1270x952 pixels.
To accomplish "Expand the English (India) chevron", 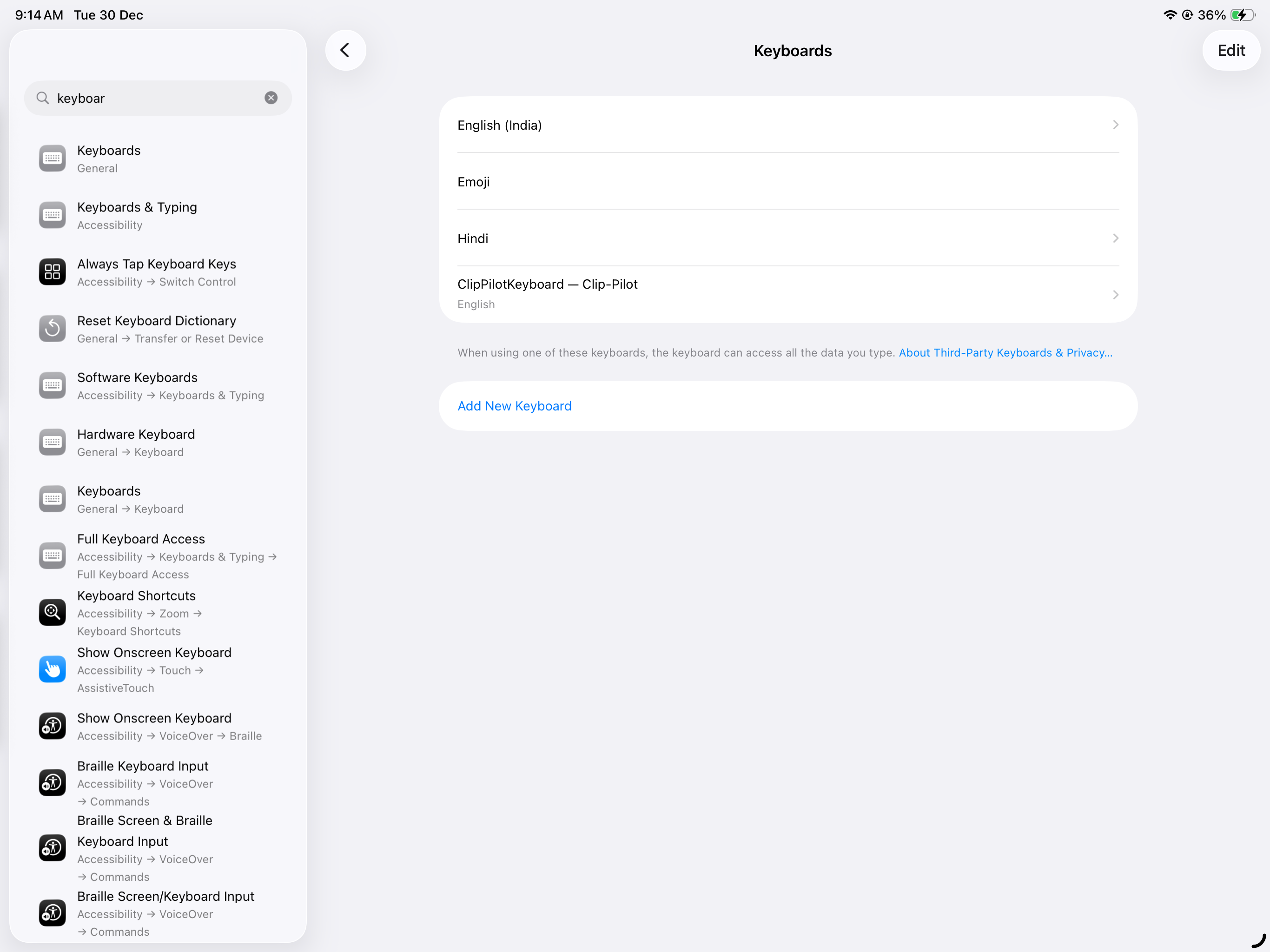I will click(1116, 125).
